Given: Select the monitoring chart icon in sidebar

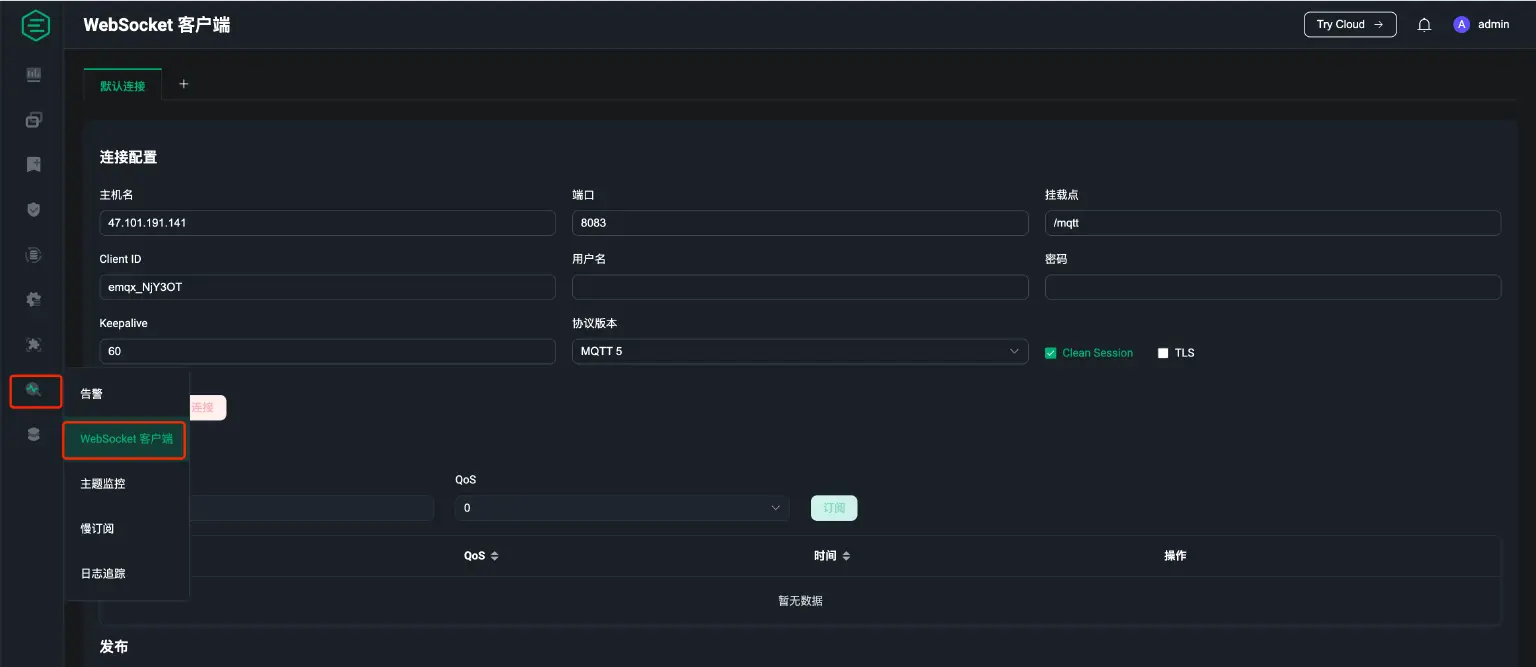Looking at the screenshot, I should (x=33, y=74).
